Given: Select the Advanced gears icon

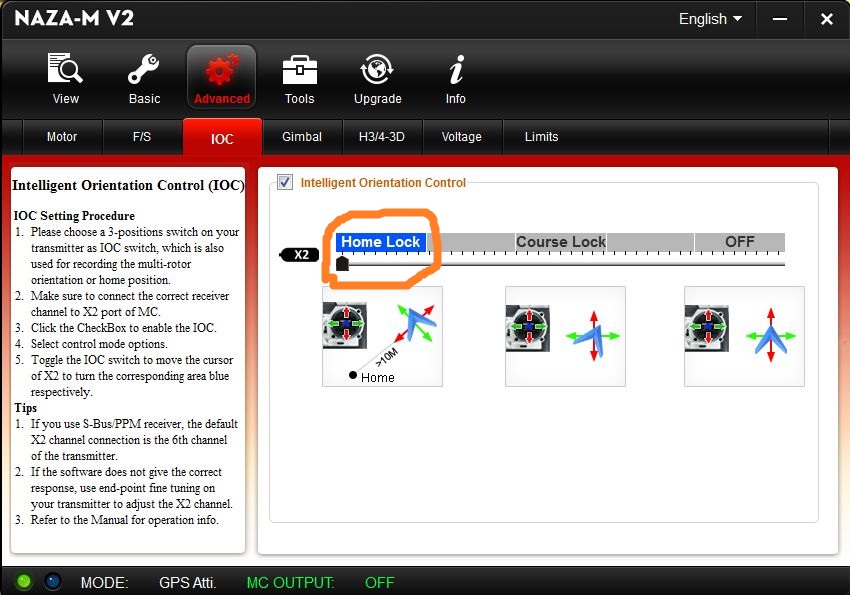Looking at the screenshot, I should click(221, 72).
